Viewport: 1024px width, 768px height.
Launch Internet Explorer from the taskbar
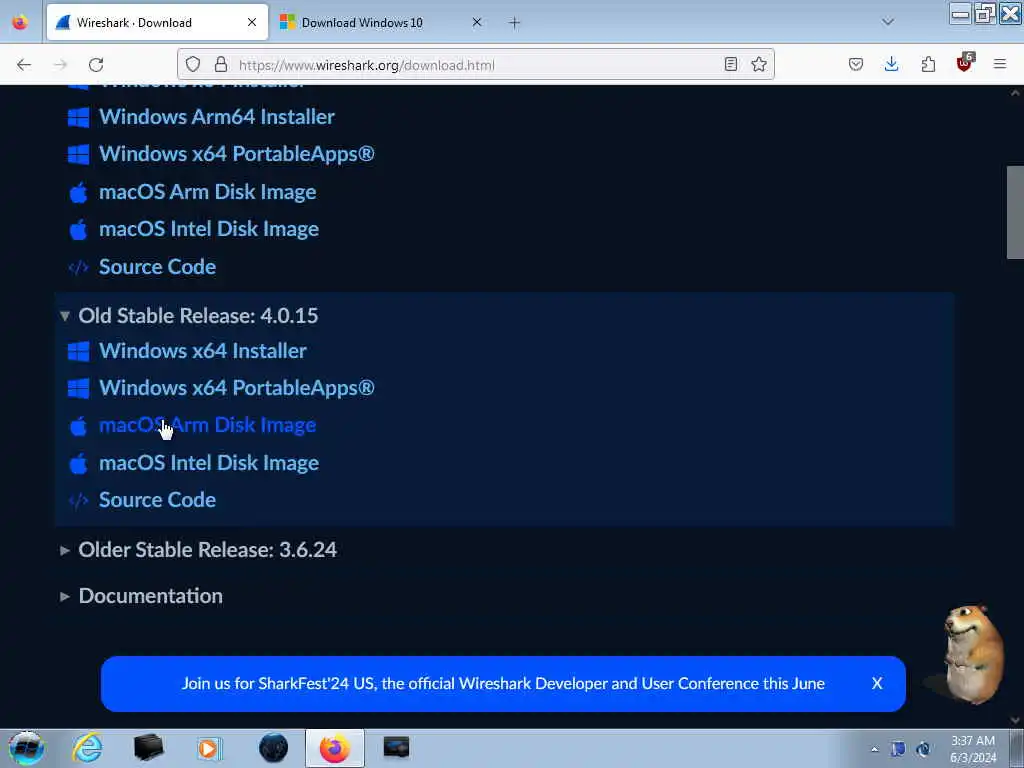click(x=88, y=748)
